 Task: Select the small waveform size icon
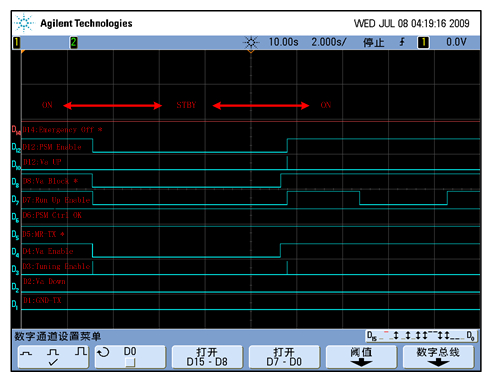tap(26, 353)
